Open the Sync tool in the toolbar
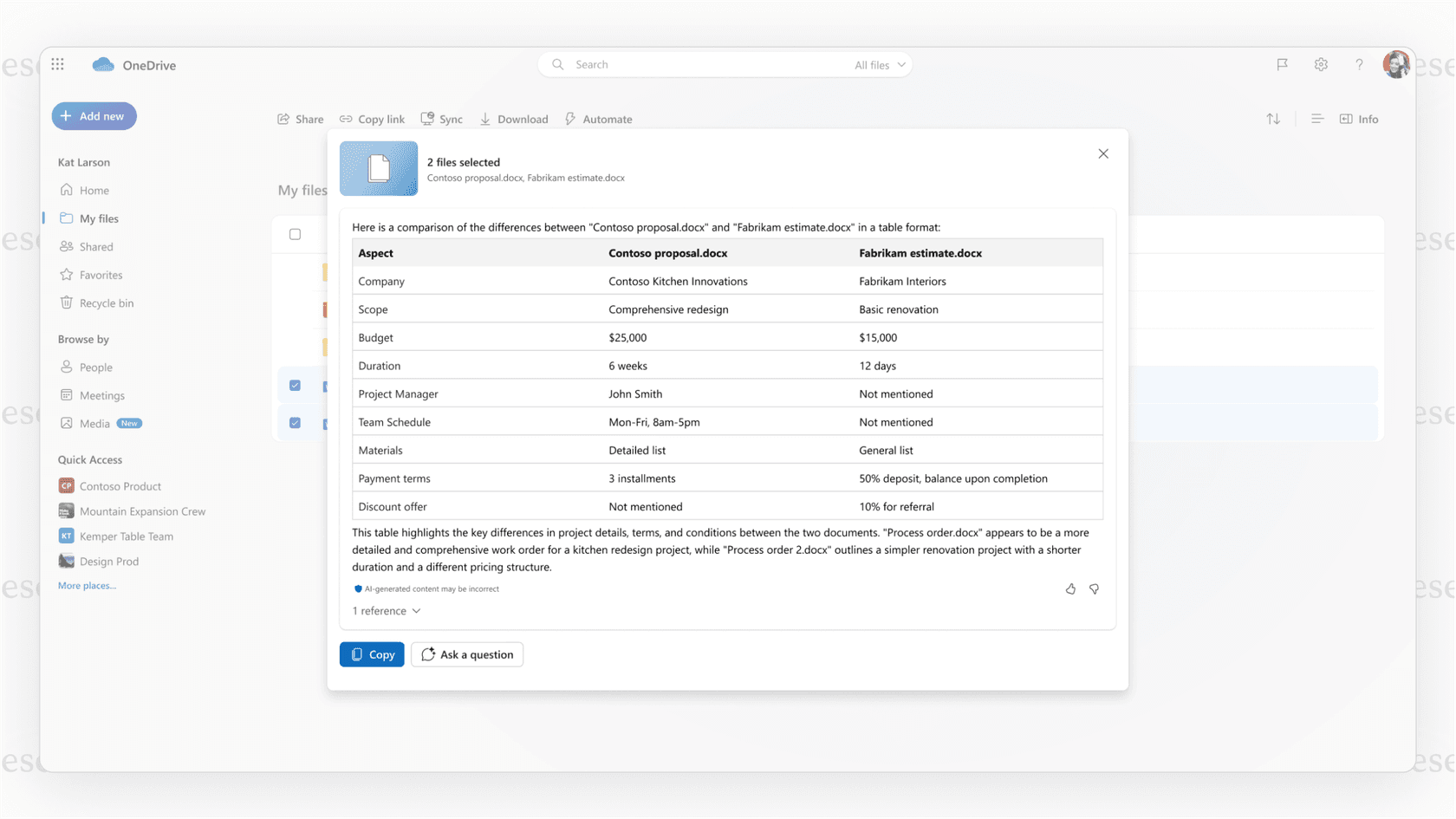This screenshot has width=1456, height=819. pos(441,119)
